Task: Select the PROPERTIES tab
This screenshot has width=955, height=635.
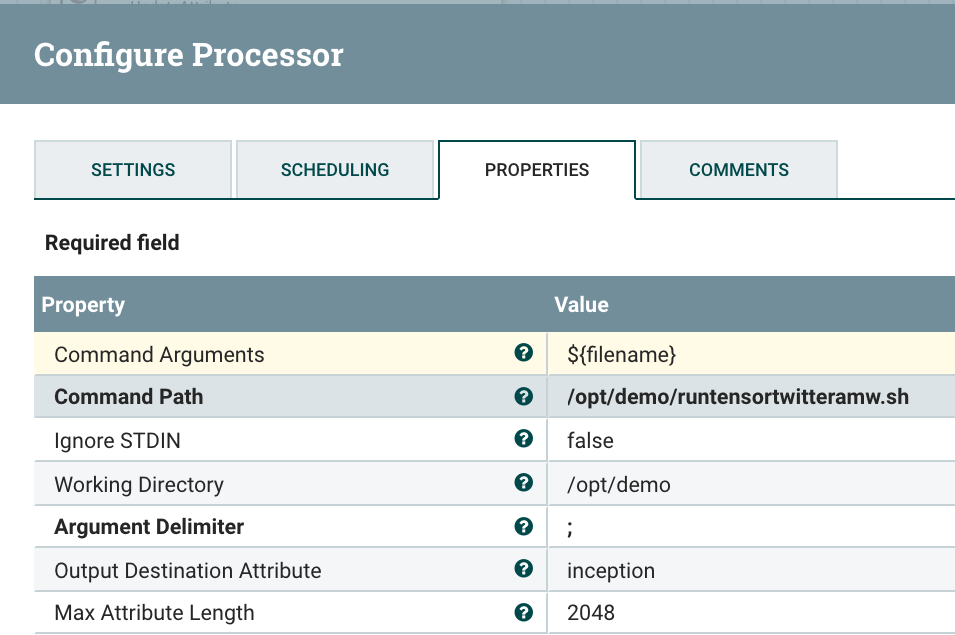Action: (x=536, y=170)
